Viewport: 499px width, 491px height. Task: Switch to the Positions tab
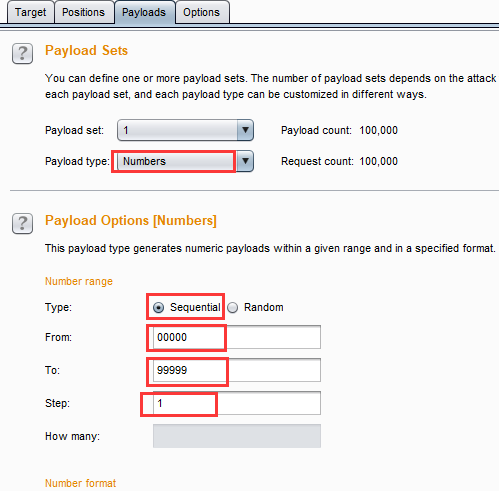click(x=84, y=12)
